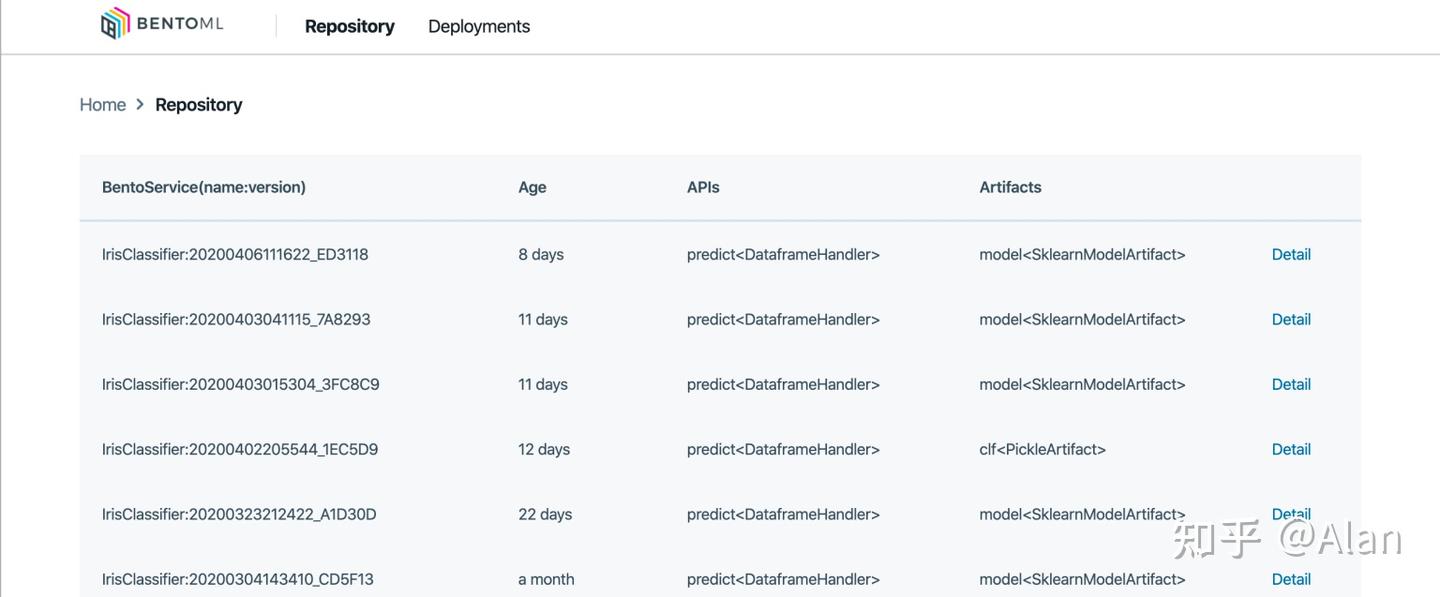1440x597 pixels.
Task: Click the BentoML logo icon
Action: point(115,24)
